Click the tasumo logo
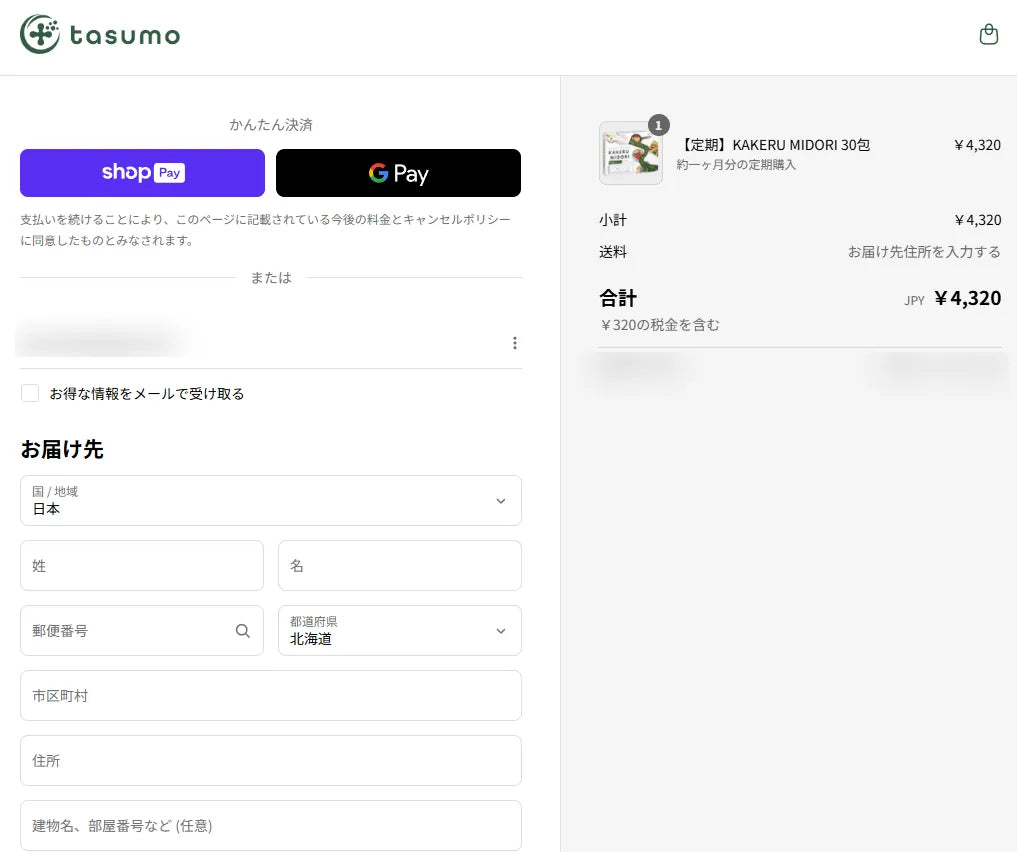Viewport: 1017px width, 852px height. tap(40, 35)
